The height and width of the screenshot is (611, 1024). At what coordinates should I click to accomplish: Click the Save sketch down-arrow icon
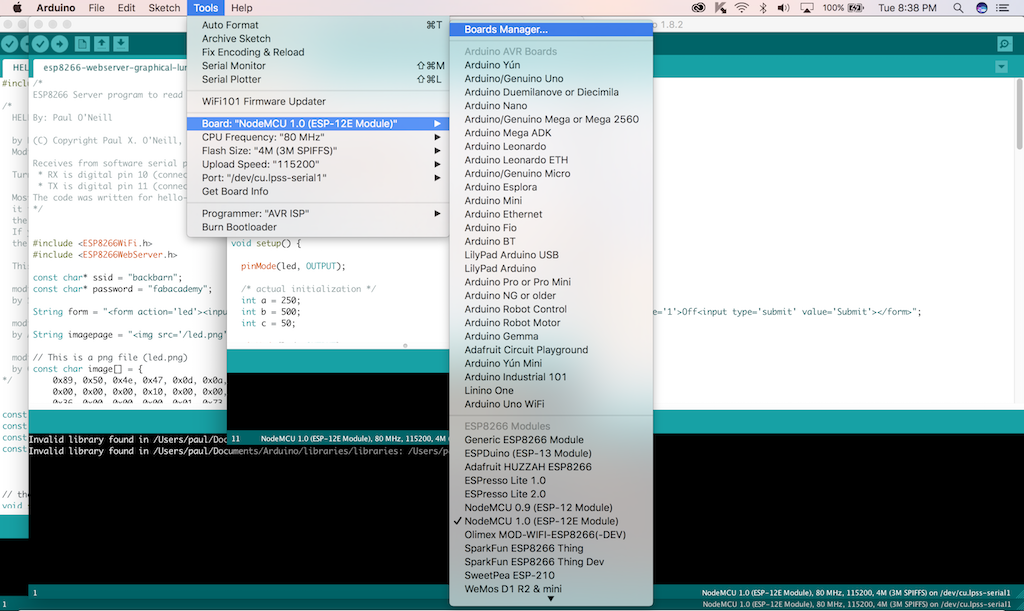121,44
